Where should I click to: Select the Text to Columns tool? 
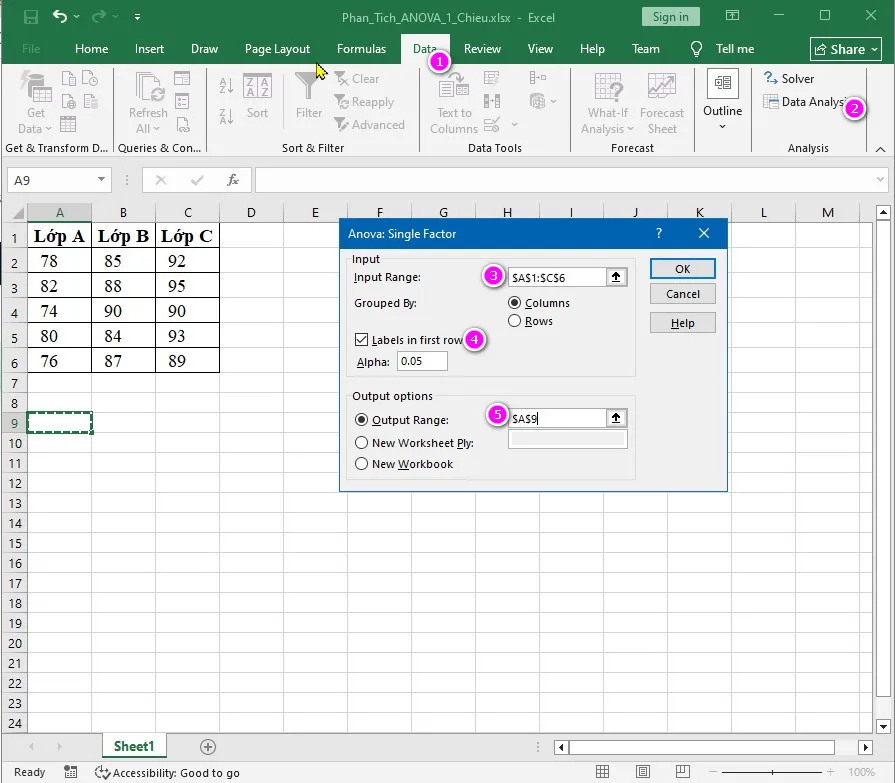coord(453,100)
